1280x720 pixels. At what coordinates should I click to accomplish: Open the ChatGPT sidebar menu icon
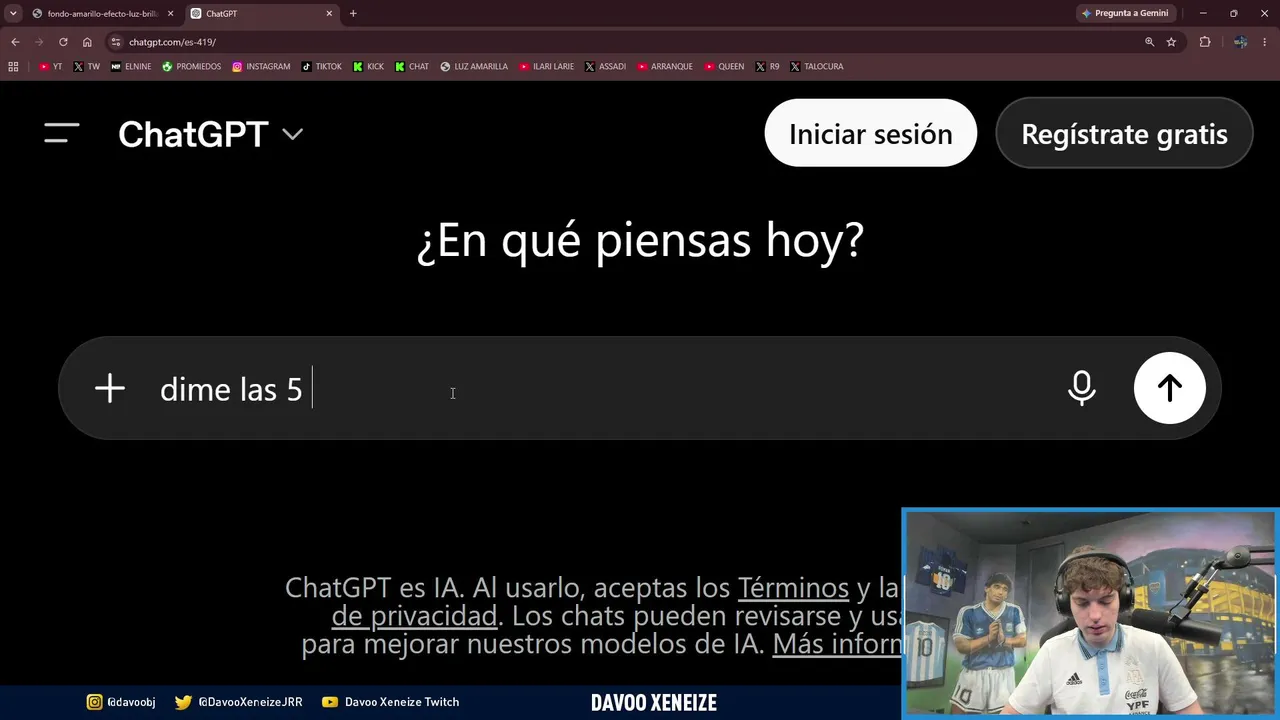pos(62,134)
